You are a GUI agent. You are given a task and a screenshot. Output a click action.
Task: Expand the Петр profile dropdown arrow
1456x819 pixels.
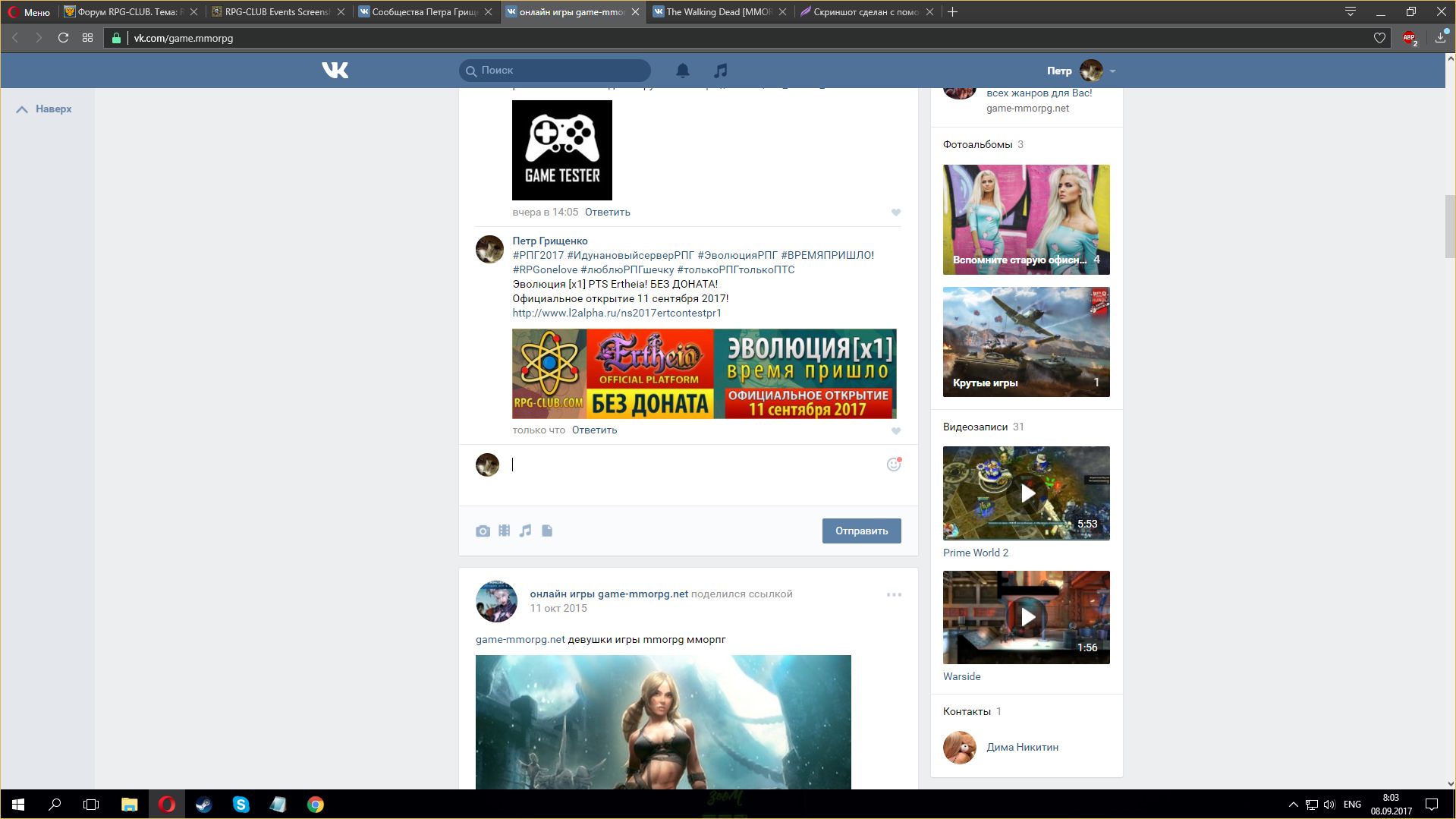(1112, 71)
